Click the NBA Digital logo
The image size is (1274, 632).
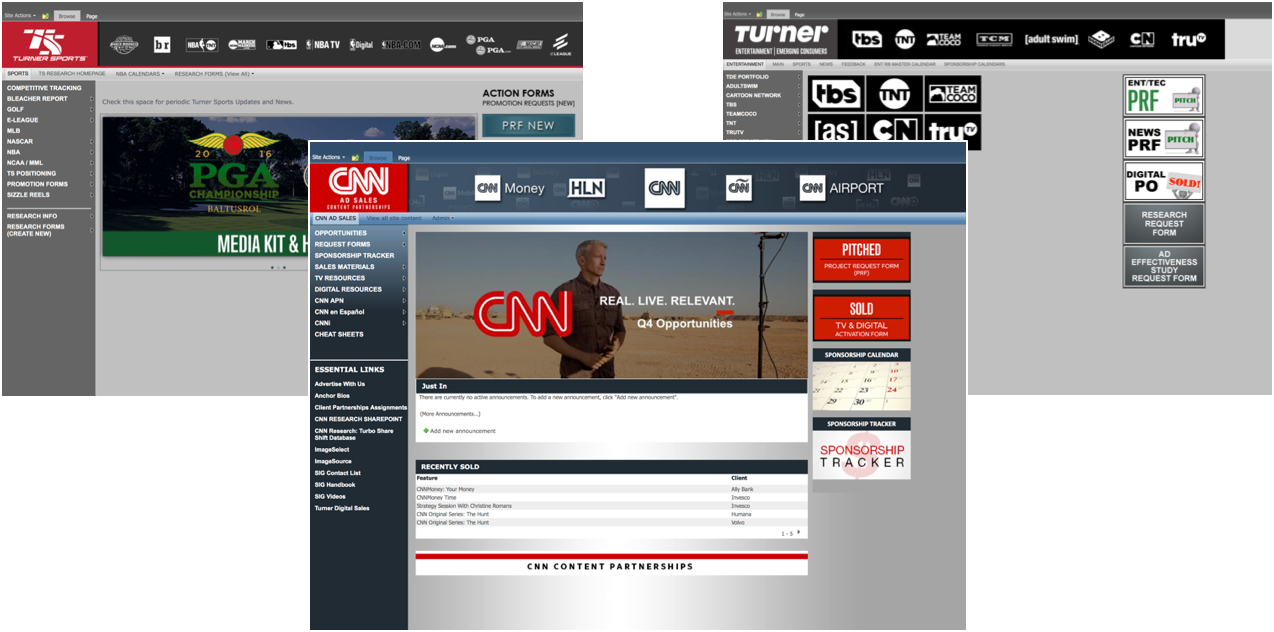point(361,45)
